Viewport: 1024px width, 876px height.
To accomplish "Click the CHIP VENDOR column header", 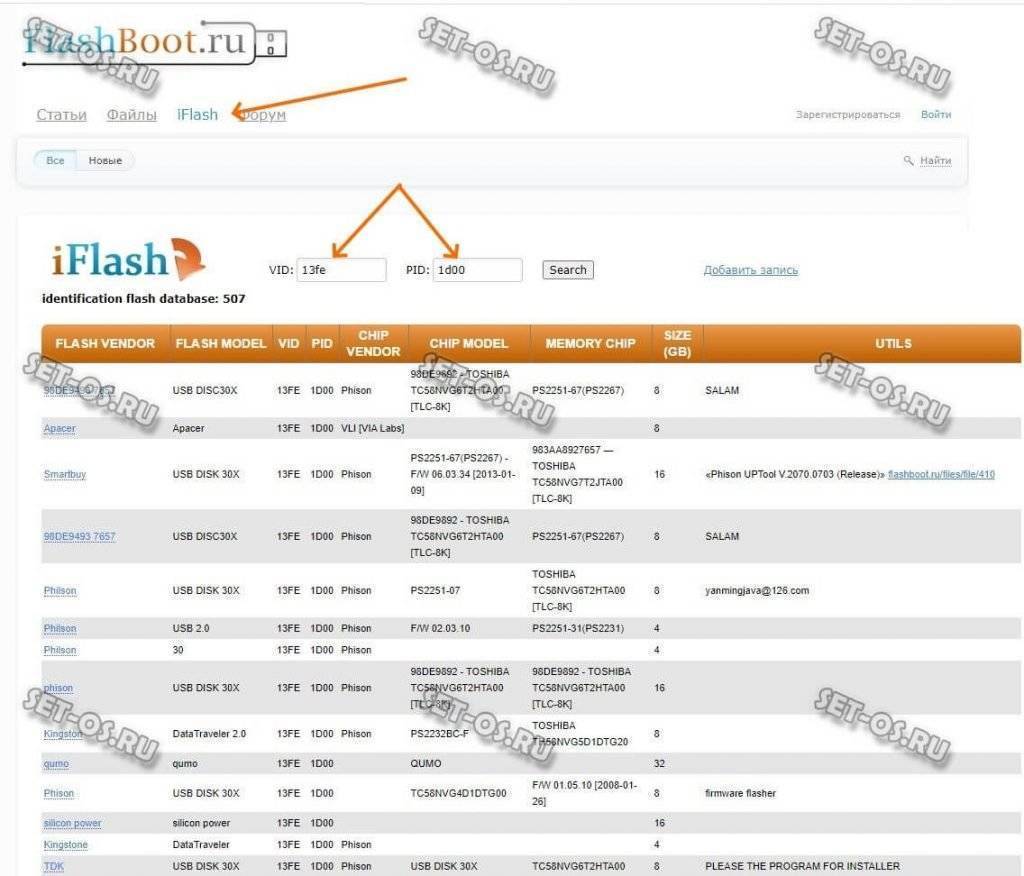I will (x=373, y=344).
